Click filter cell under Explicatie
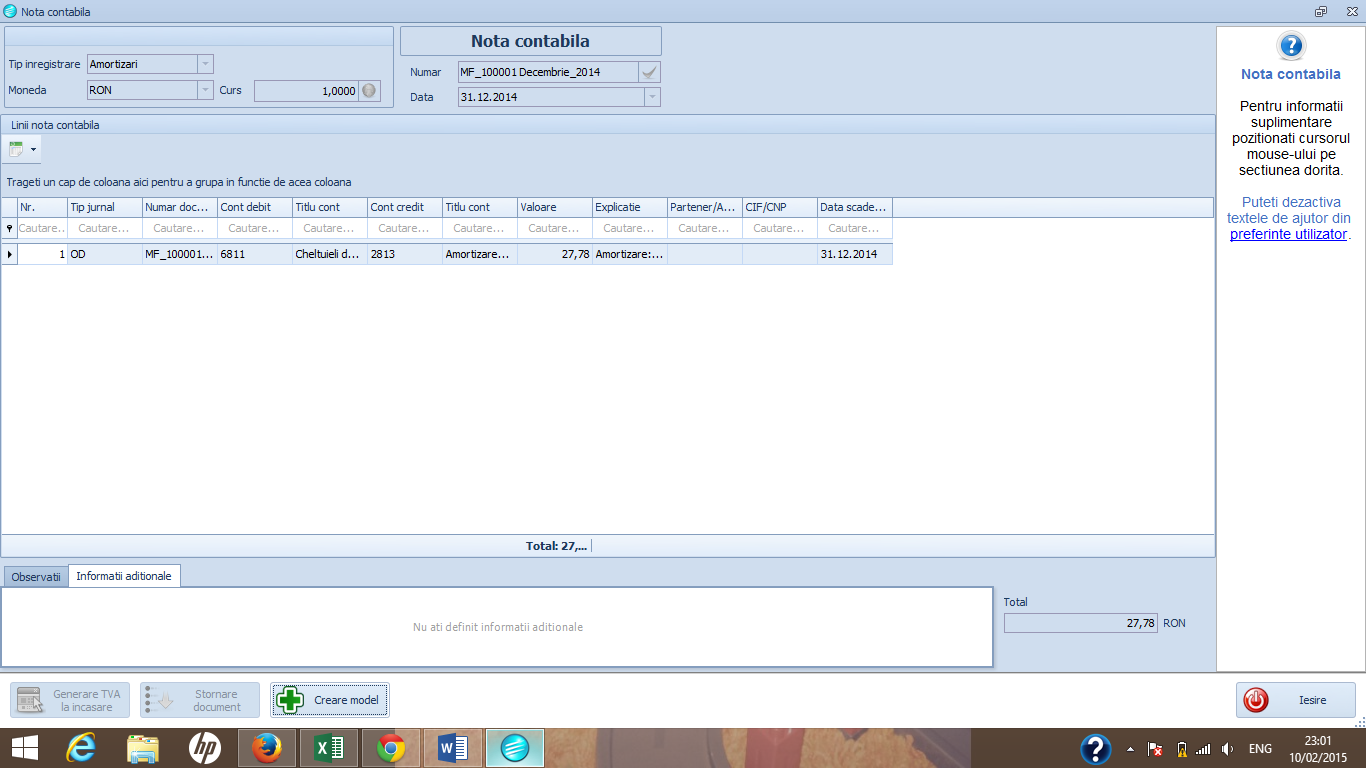Screen dimensions: 1366x768 (x=630, y=228)
